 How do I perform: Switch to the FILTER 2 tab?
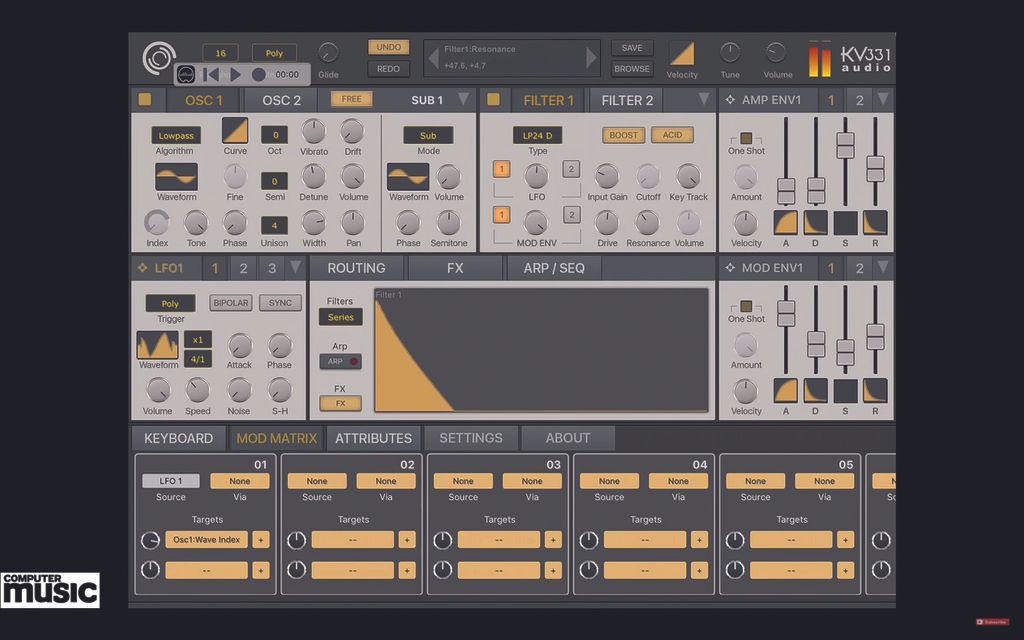click(626, 100)
